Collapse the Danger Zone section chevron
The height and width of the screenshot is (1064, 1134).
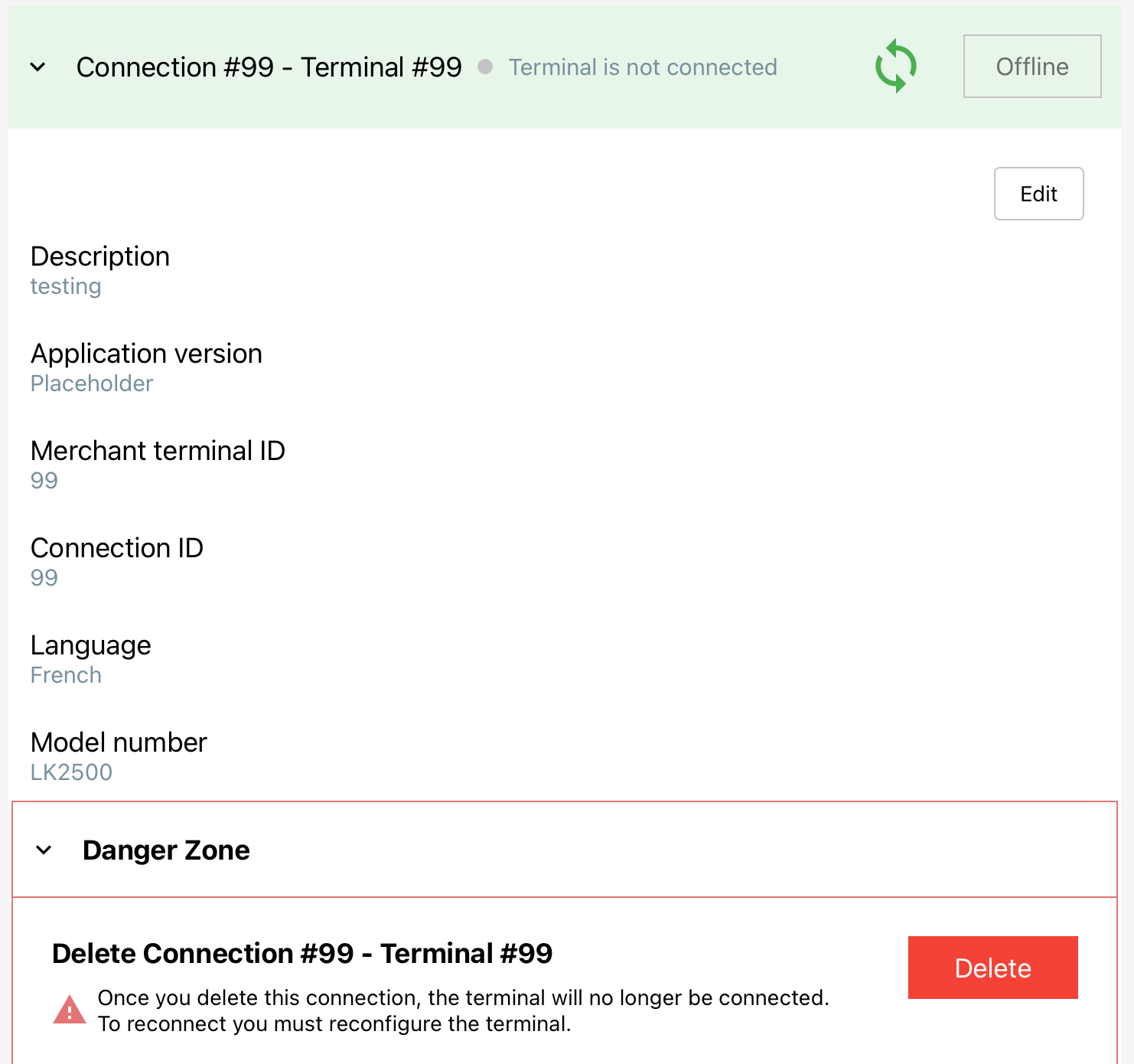click(44, 850)
